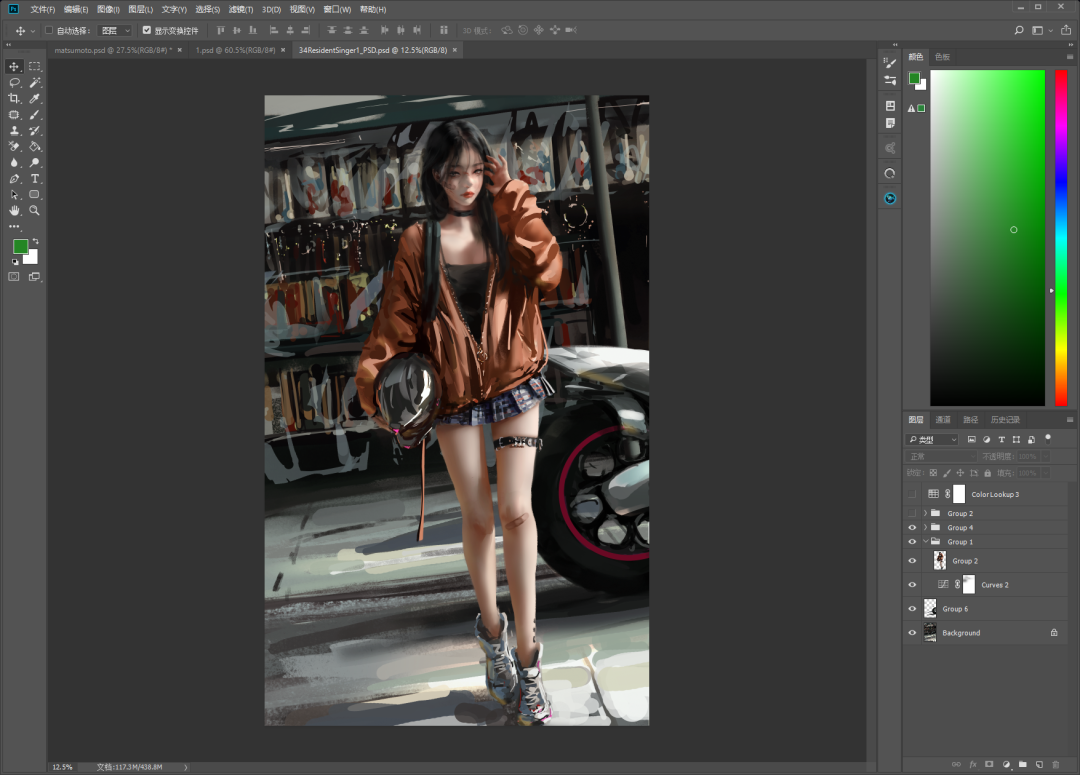
Task: Expand the Group 4 layer folder
Action: coord(925,527)
